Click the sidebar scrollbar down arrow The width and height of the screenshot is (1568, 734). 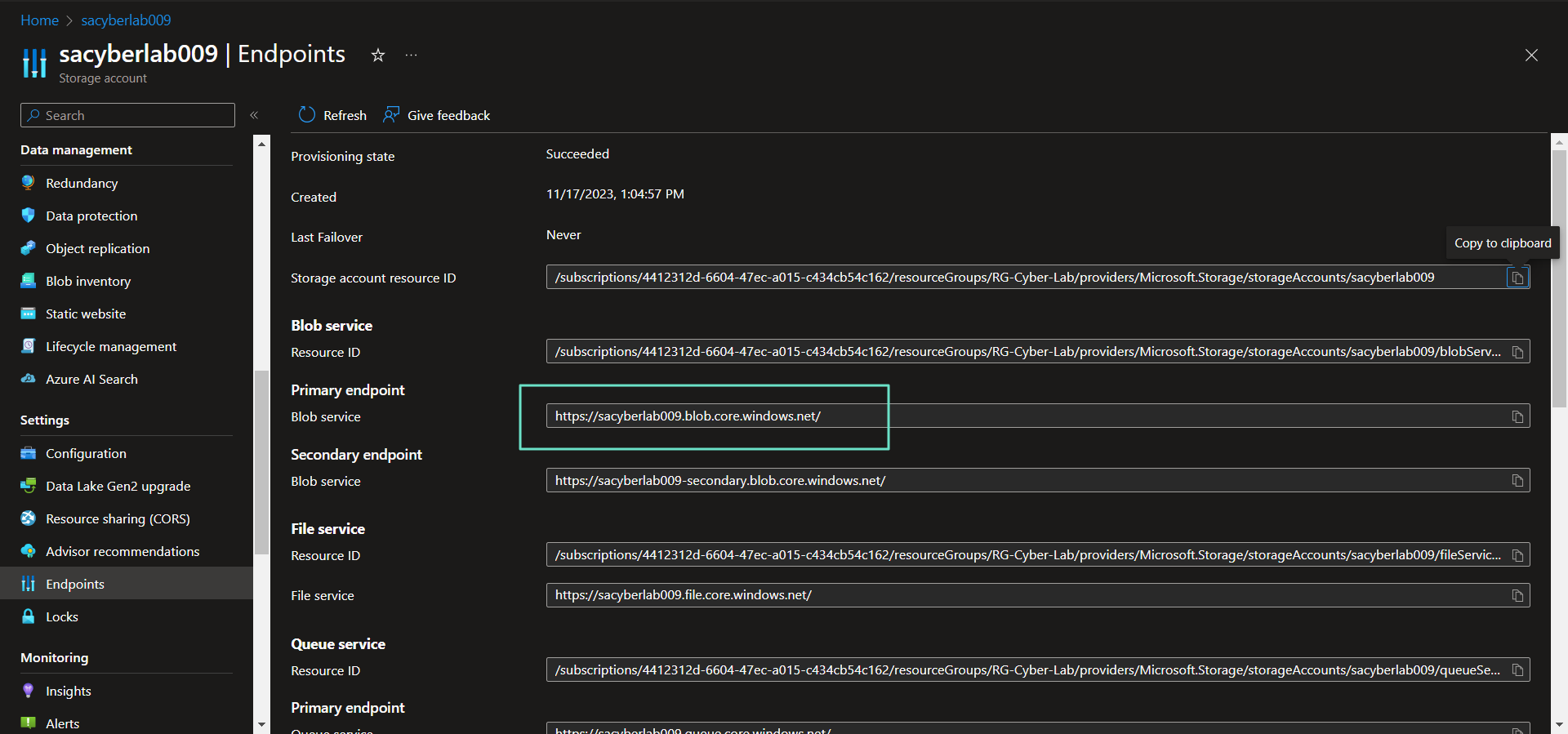[x=261, y=724]
